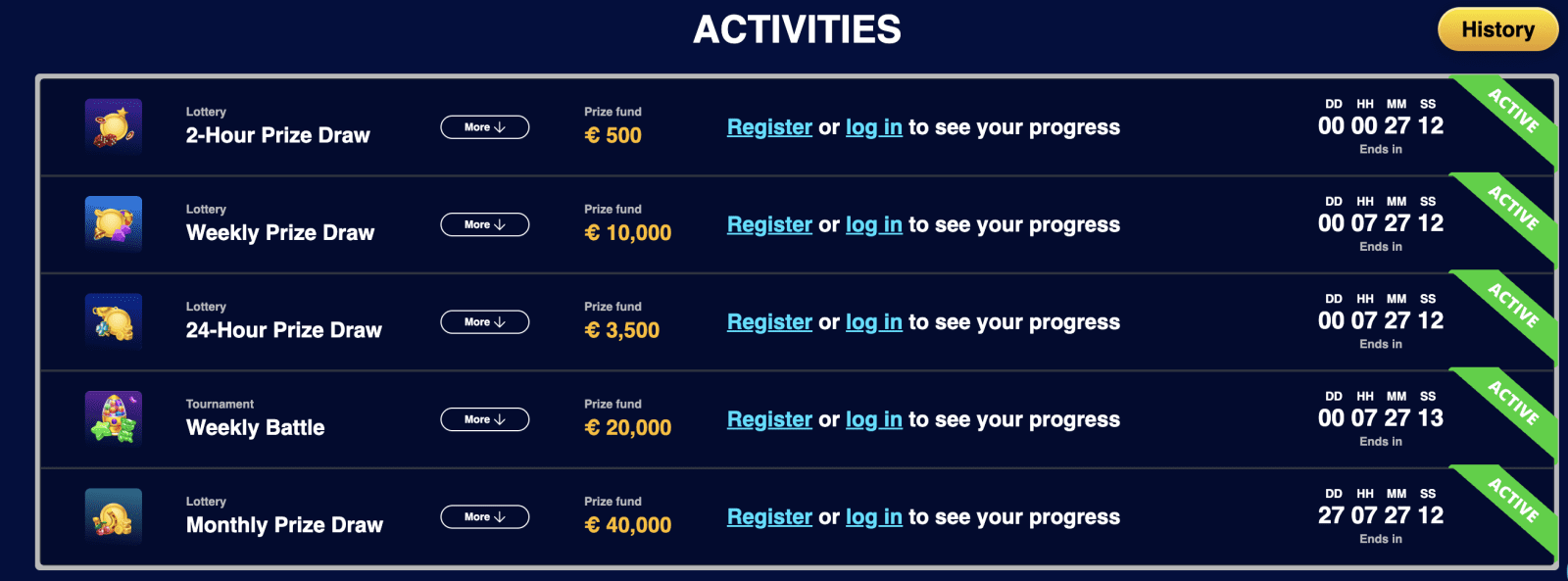Click Register link in 24-Hour Prize Draw row
This screenshot has height=581, width=1568.
(769, 321)
